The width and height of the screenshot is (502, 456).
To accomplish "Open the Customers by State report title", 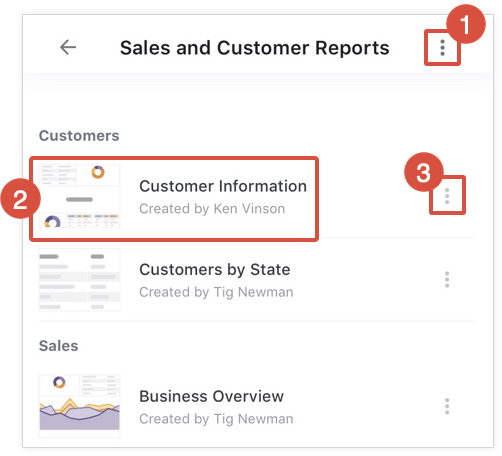I will pos(215,269).
